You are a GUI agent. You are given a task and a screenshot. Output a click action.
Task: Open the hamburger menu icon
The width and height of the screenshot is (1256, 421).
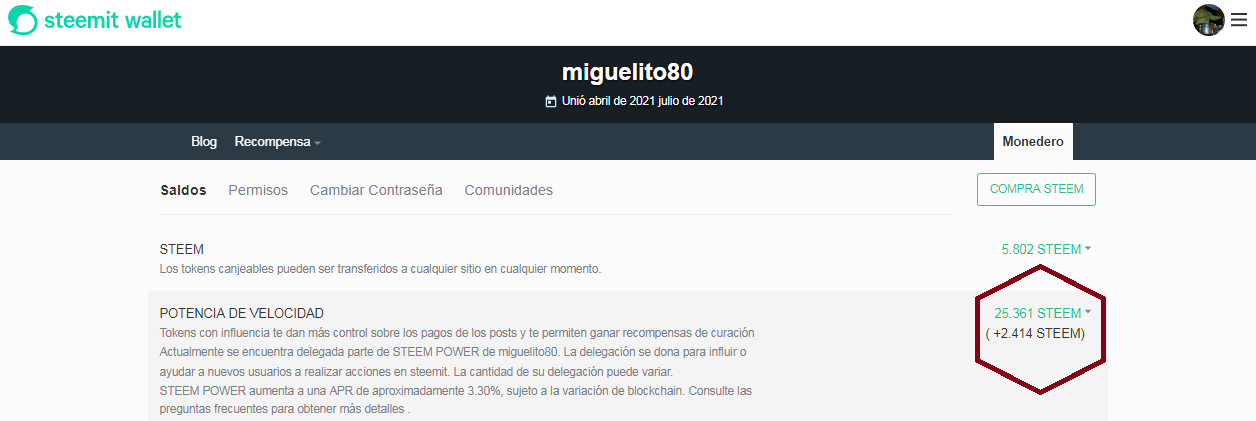point(1239,20)
